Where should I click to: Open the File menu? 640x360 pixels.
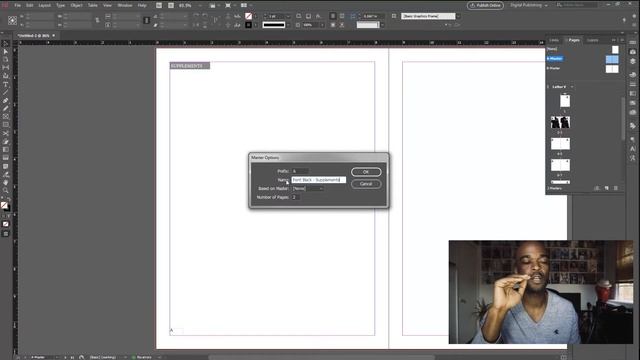point(18,5)
